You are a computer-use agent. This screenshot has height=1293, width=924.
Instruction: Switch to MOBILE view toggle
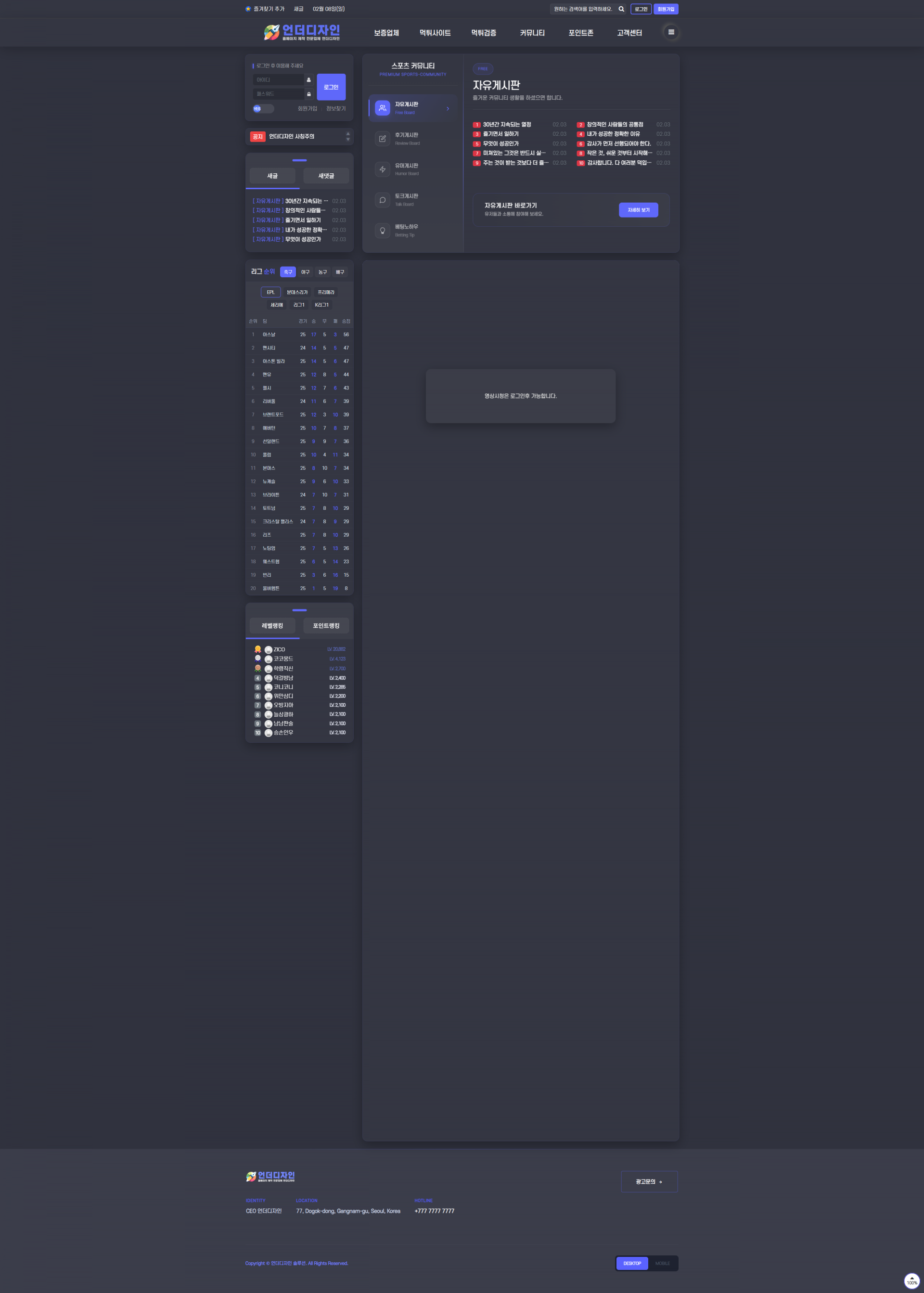(x=662, y=1263)
